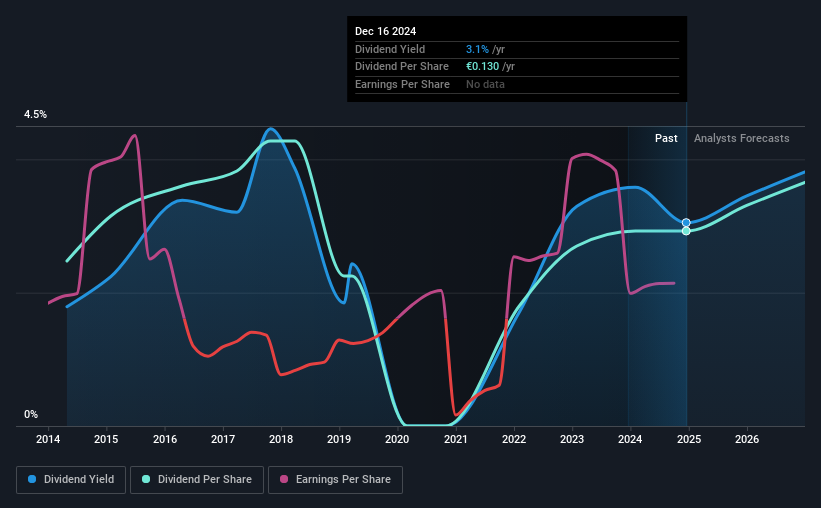Click the 'Dividend Yield' row label in tooltip

390,49
